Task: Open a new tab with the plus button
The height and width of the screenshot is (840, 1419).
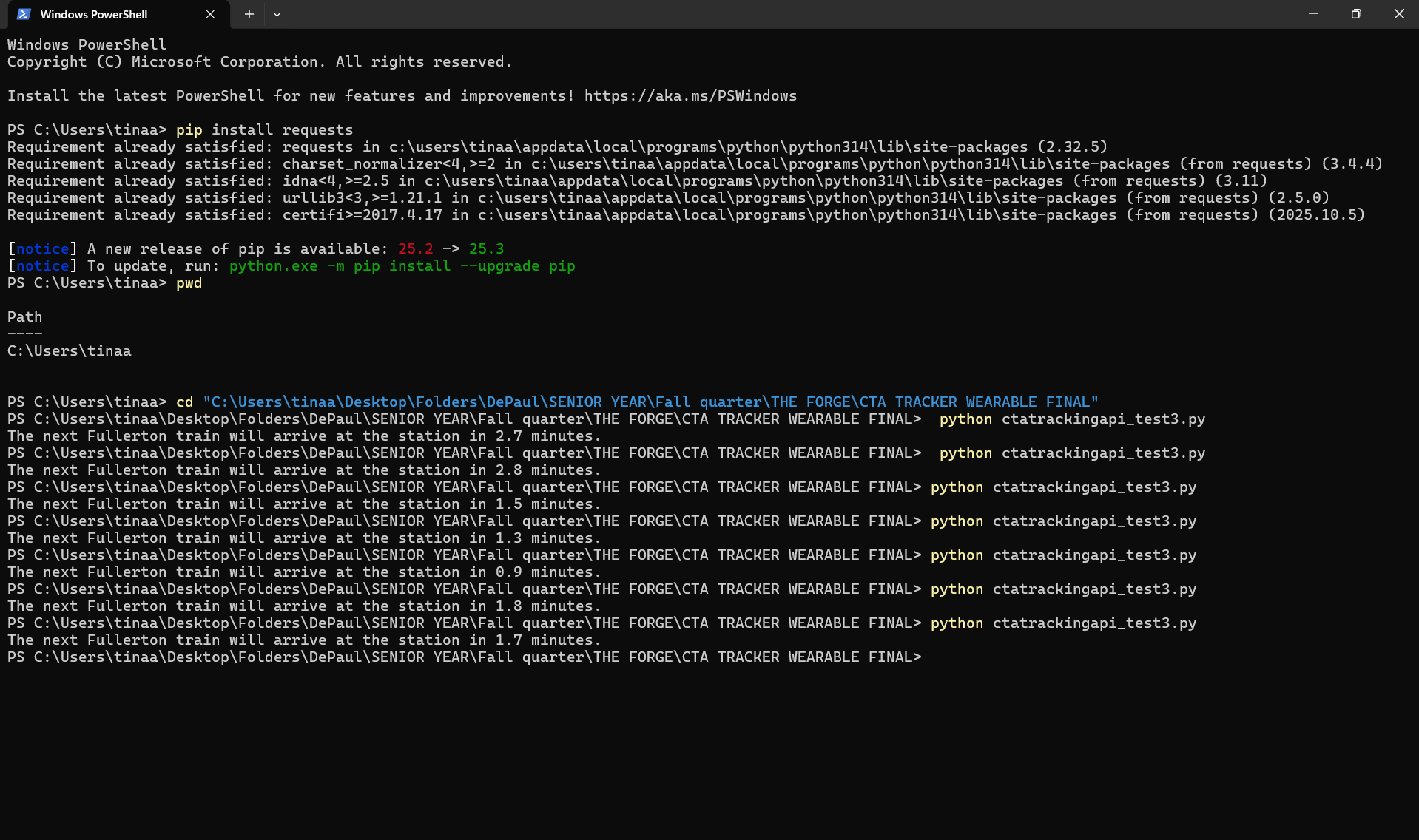Action: [249, 14]
